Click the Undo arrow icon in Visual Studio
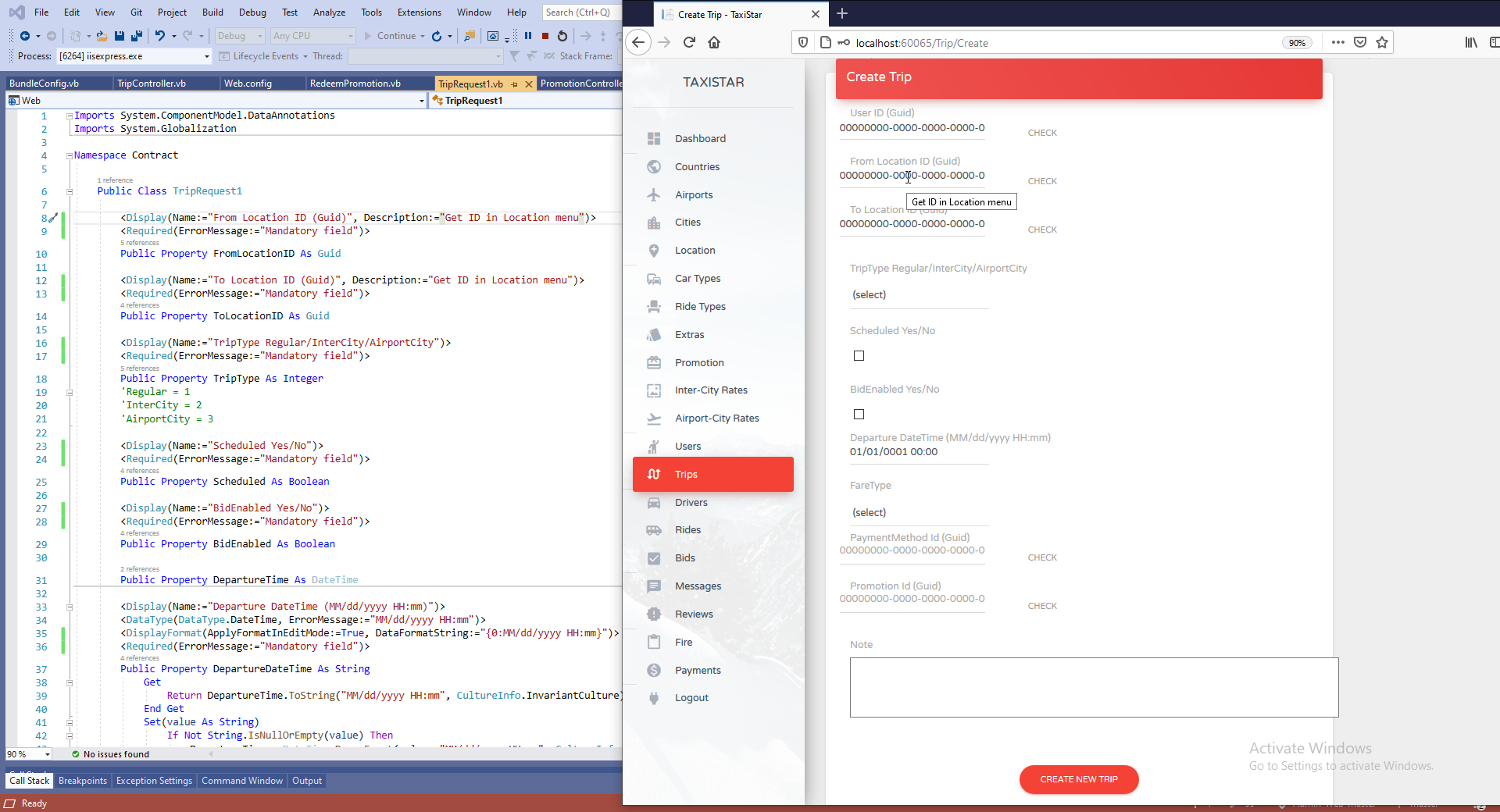The width and height of the screenshot is (1500, 812). 160,36
